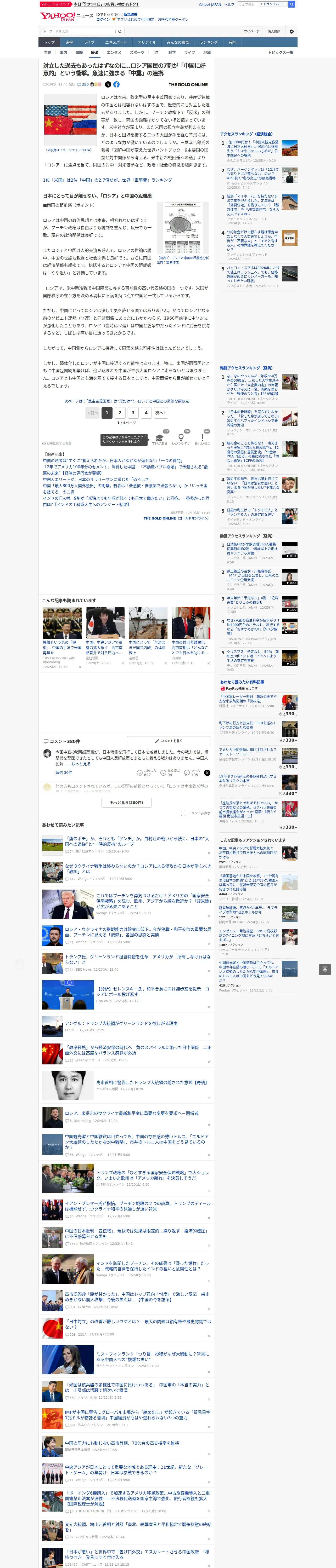Open the みんなの意見 tab
Viewport: 336px width, 1568px height.
pos(177,43)
